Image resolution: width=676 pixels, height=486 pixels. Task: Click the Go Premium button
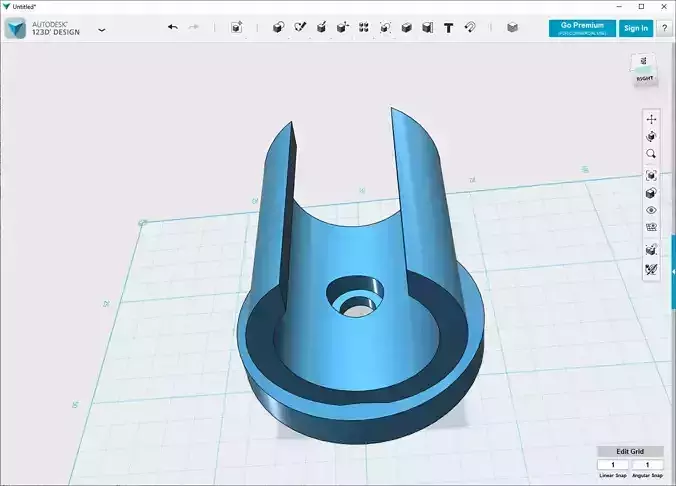tap(582, 28)
